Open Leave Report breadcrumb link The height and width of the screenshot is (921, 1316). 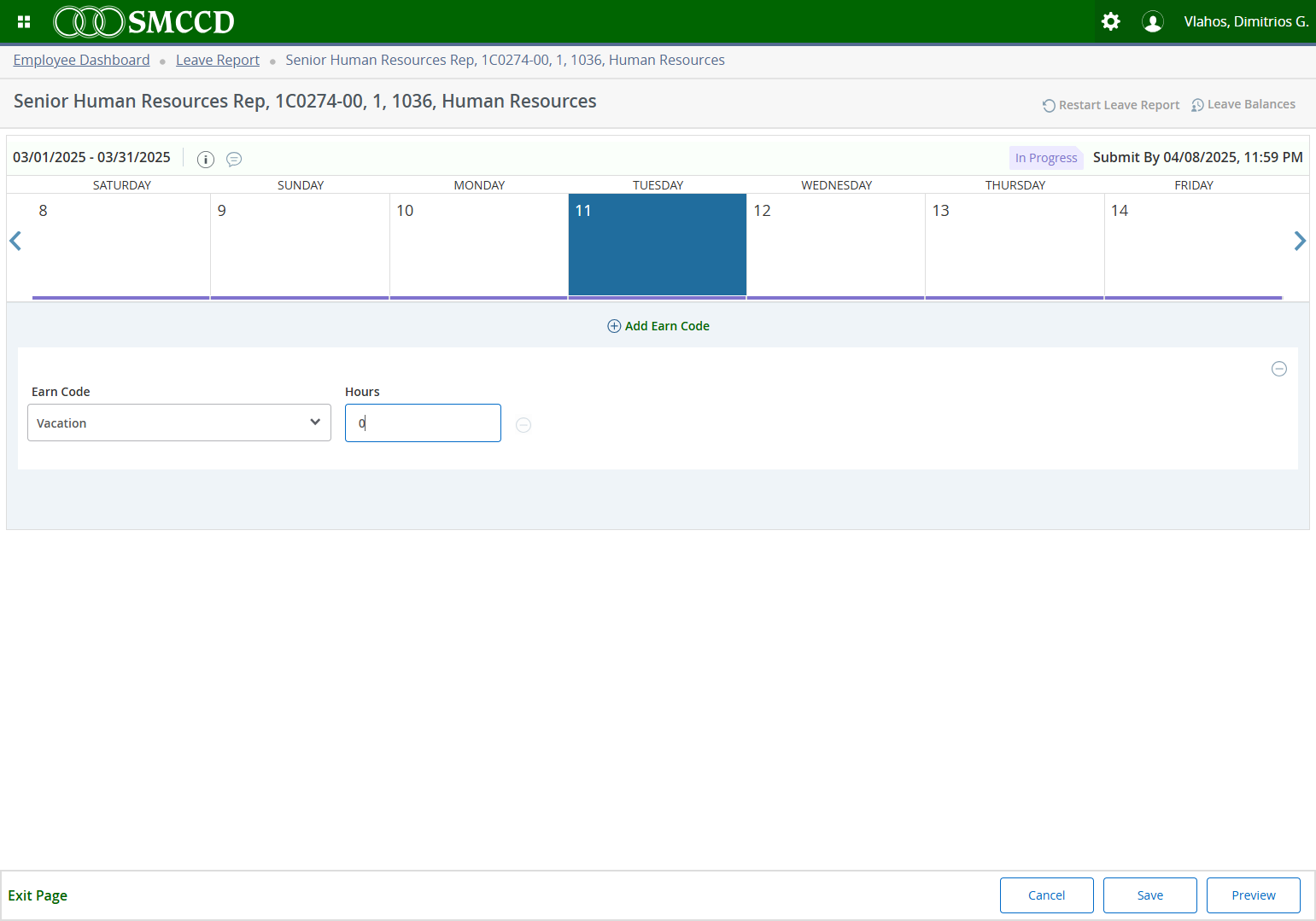pyautogui.click(x=218, y=60)
